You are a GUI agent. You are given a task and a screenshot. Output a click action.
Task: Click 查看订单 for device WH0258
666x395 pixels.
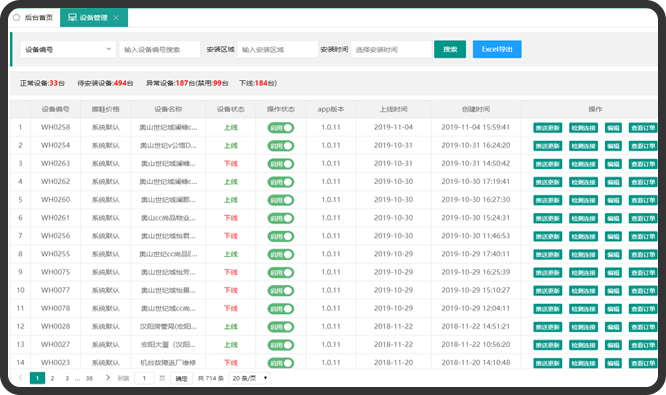click(643, 128)
